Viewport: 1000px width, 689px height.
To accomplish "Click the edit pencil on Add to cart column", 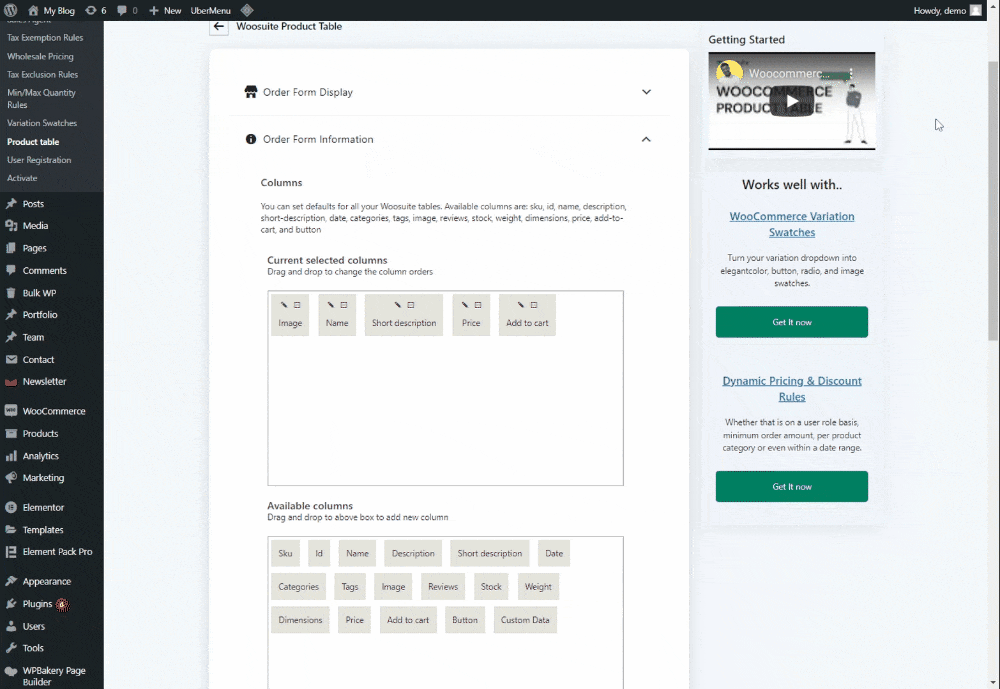I will click(521, 305).
